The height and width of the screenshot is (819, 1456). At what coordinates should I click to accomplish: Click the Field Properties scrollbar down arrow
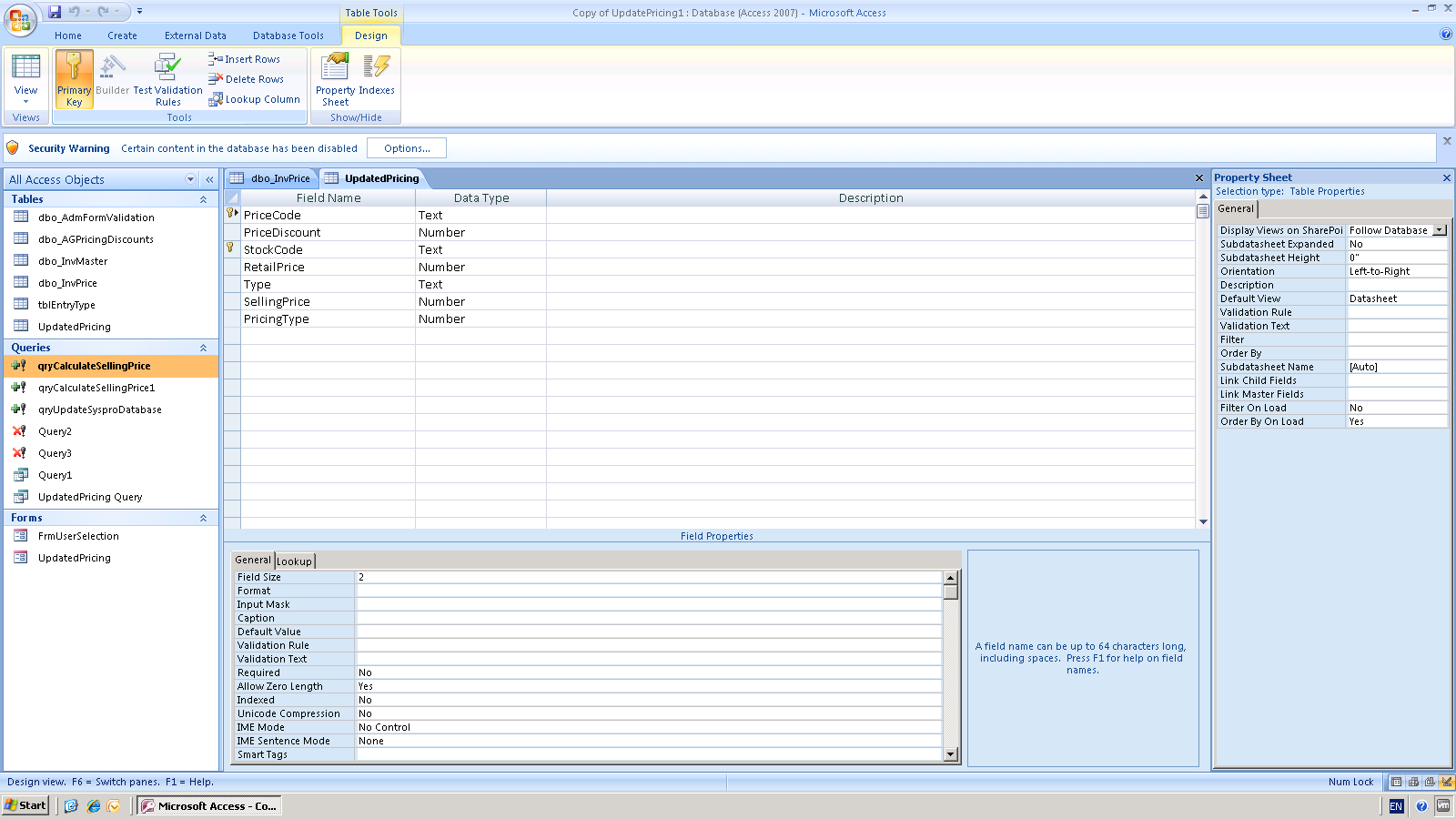(951, 754)
